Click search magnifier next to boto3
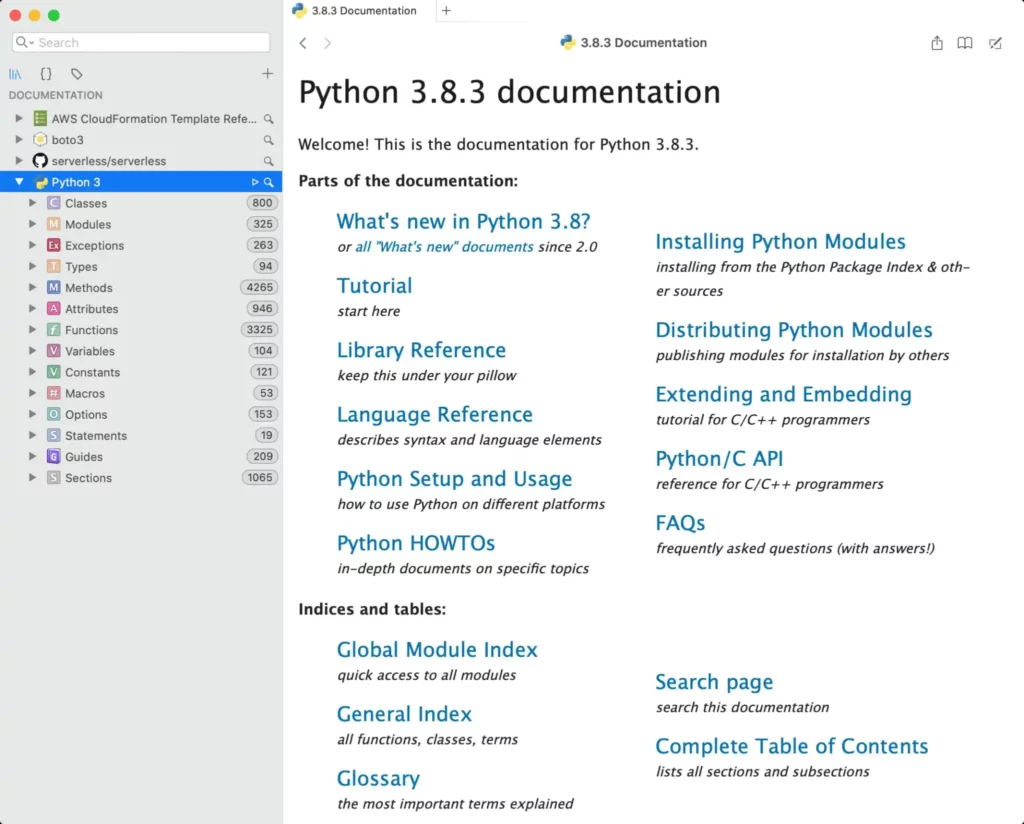Image resolution: width=1024 pixels, height=824 pixels. pos(268,140)
